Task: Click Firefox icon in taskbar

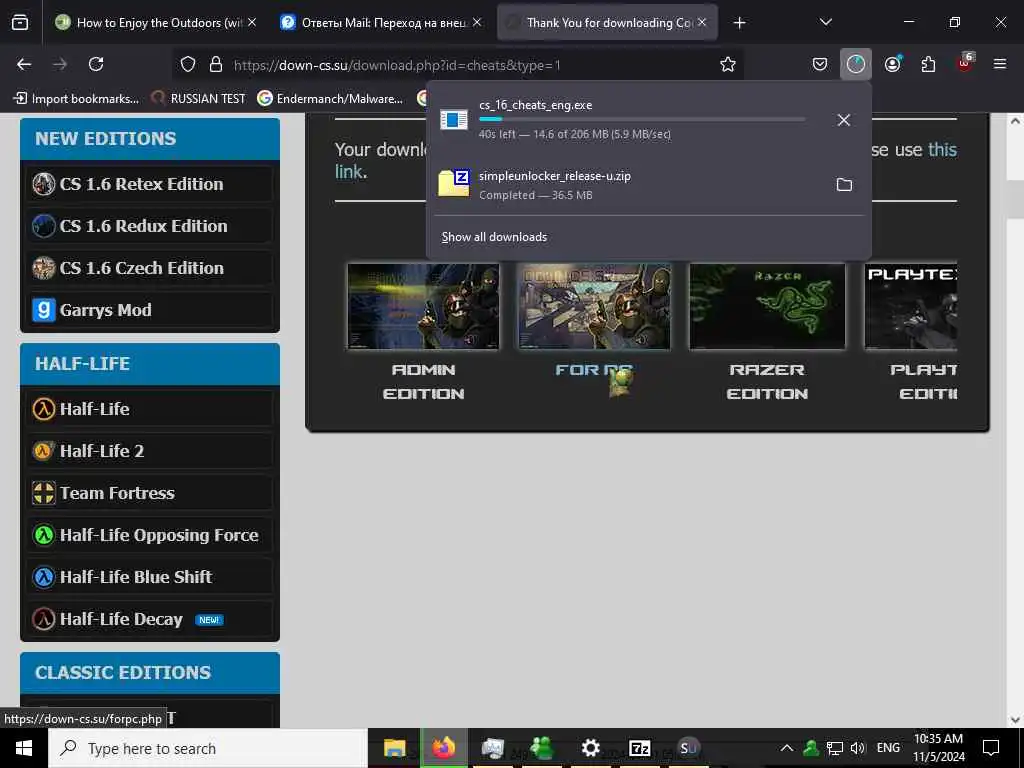Action: pyautogui.click(x=444, y=748)
